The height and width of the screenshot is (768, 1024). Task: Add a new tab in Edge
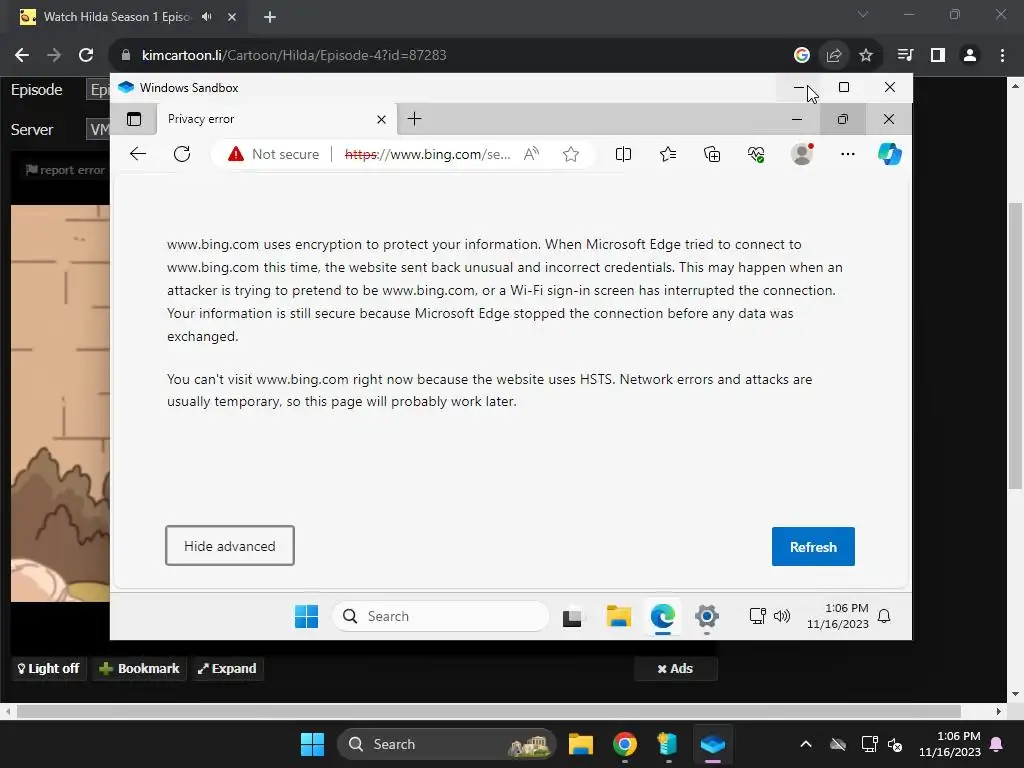click(414, 119)
